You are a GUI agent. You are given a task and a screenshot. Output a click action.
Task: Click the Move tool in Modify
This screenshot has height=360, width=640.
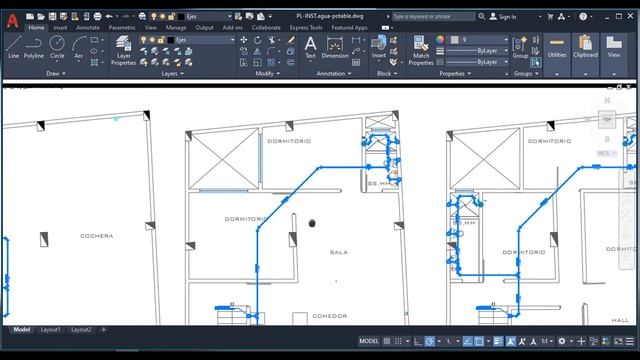[x=244, y=40]
